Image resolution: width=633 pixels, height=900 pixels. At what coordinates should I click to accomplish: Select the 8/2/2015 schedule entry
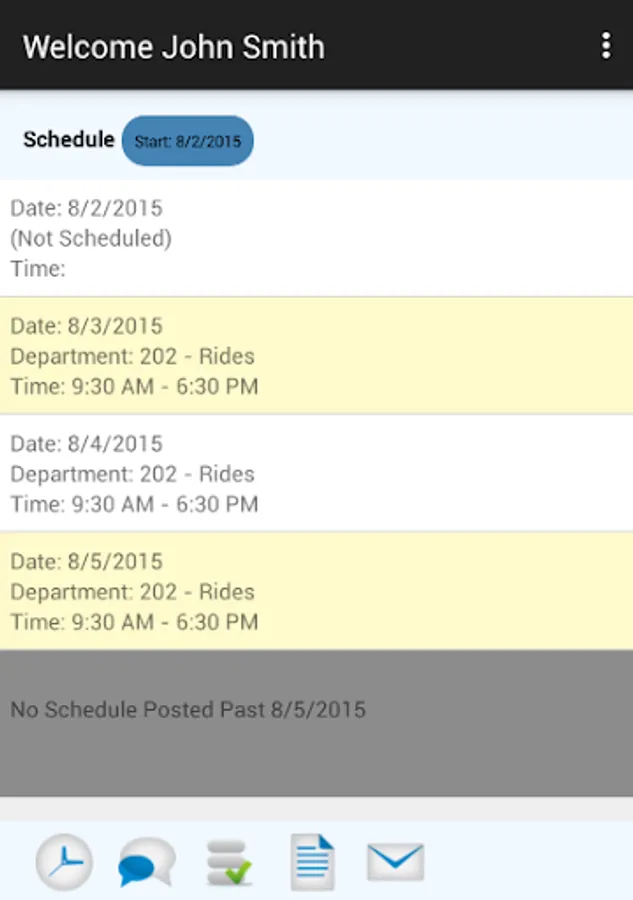click(316, 238)
